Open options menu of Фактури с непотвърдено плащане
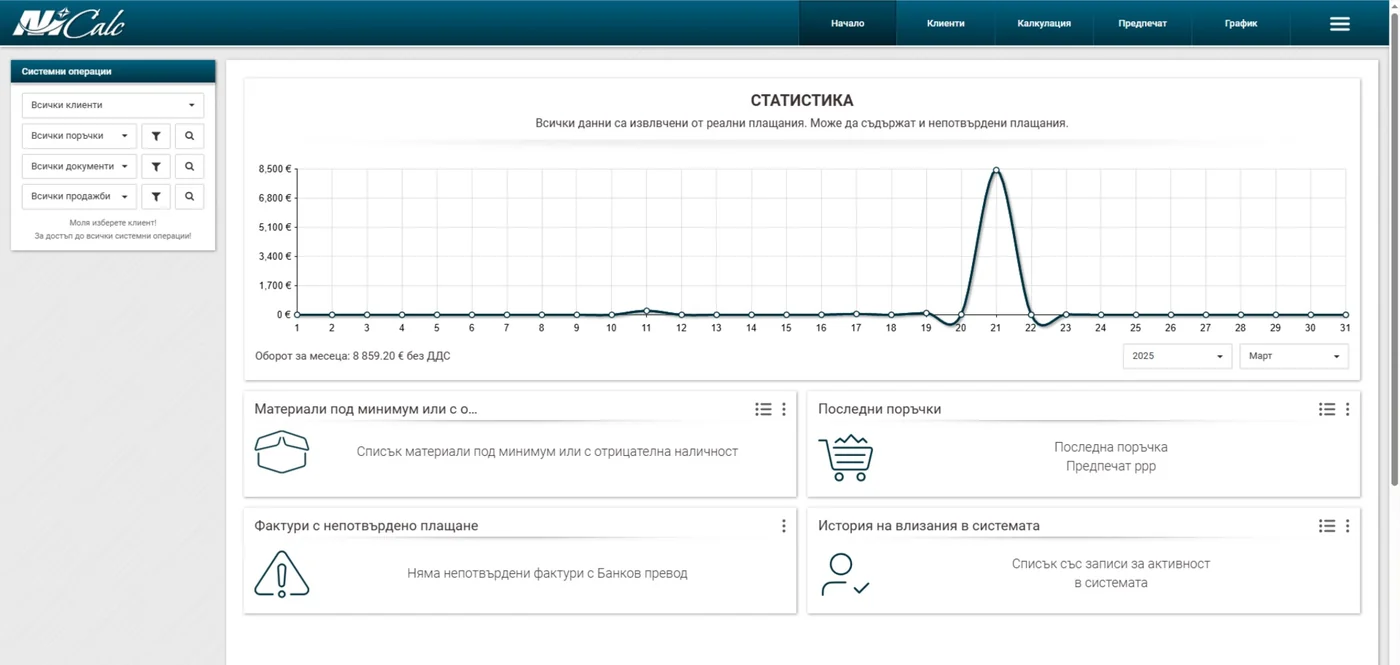 [x=784, y=526]
